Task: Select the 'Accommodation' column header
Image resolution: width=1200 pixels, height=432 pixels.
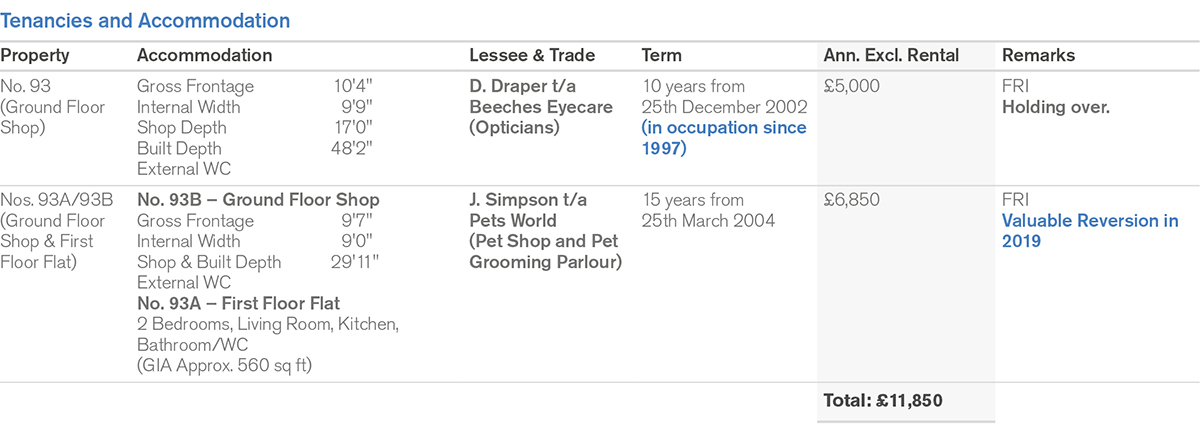Action: tap(204, 56)
